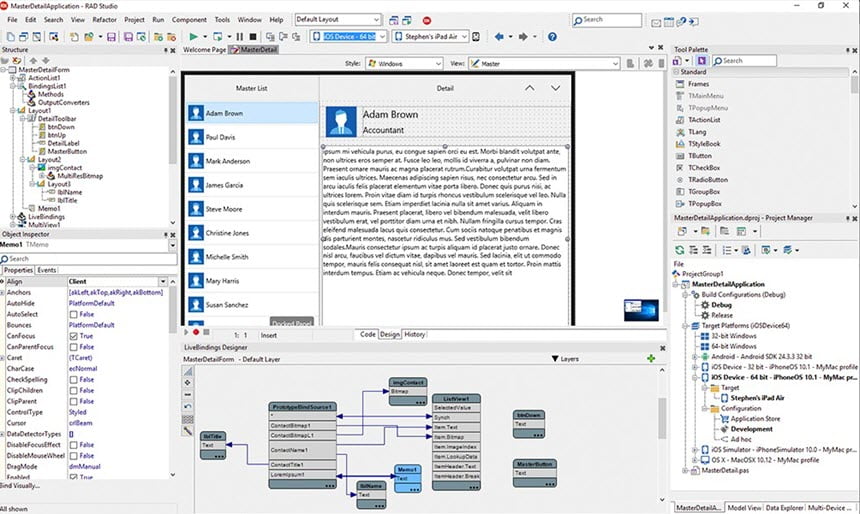
Task: Open the Refactor menu
Action: (104, 20)
